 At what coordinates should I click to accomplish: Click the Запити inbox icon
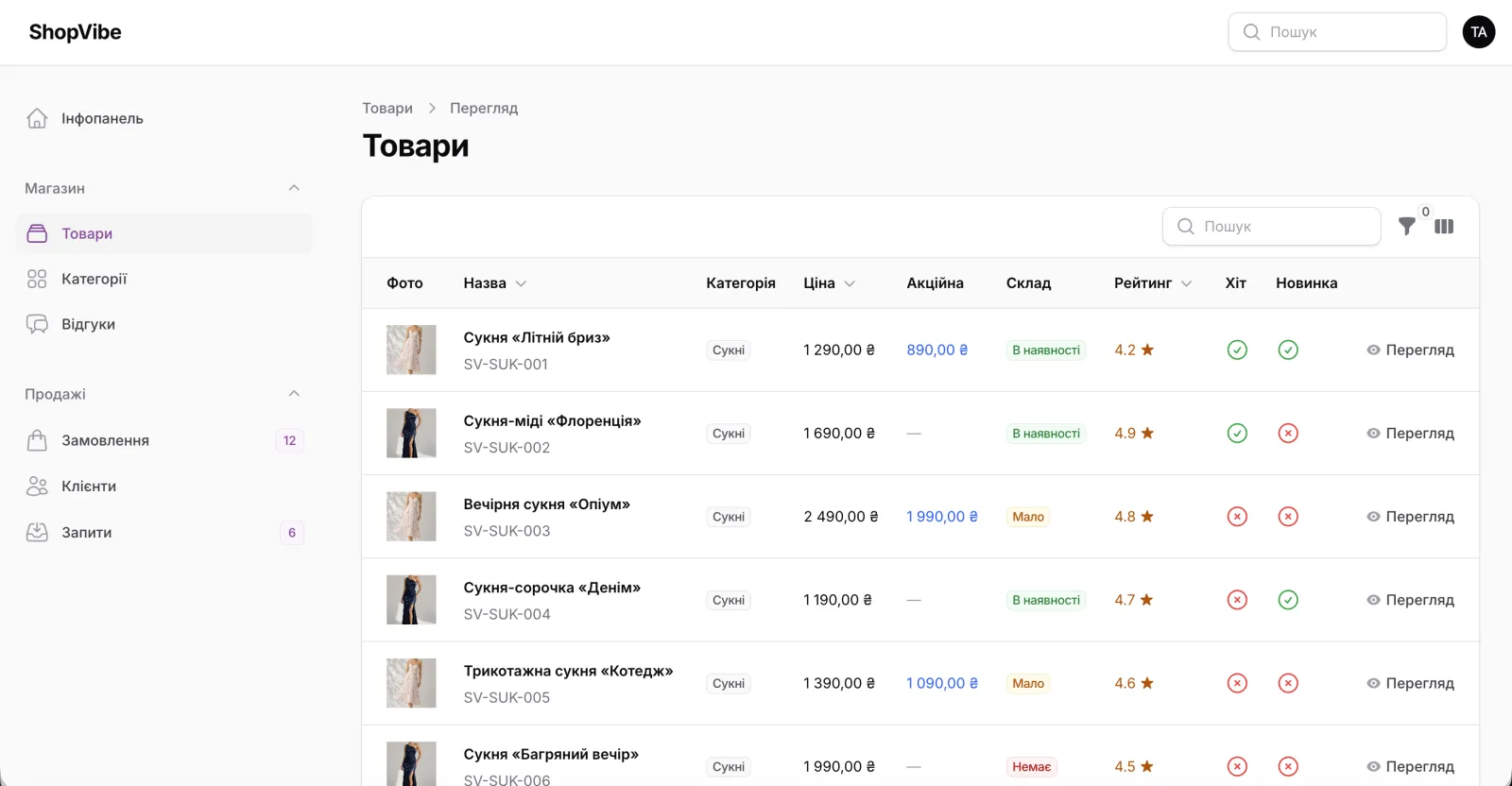pyautogui.click(x=37, y=532)
